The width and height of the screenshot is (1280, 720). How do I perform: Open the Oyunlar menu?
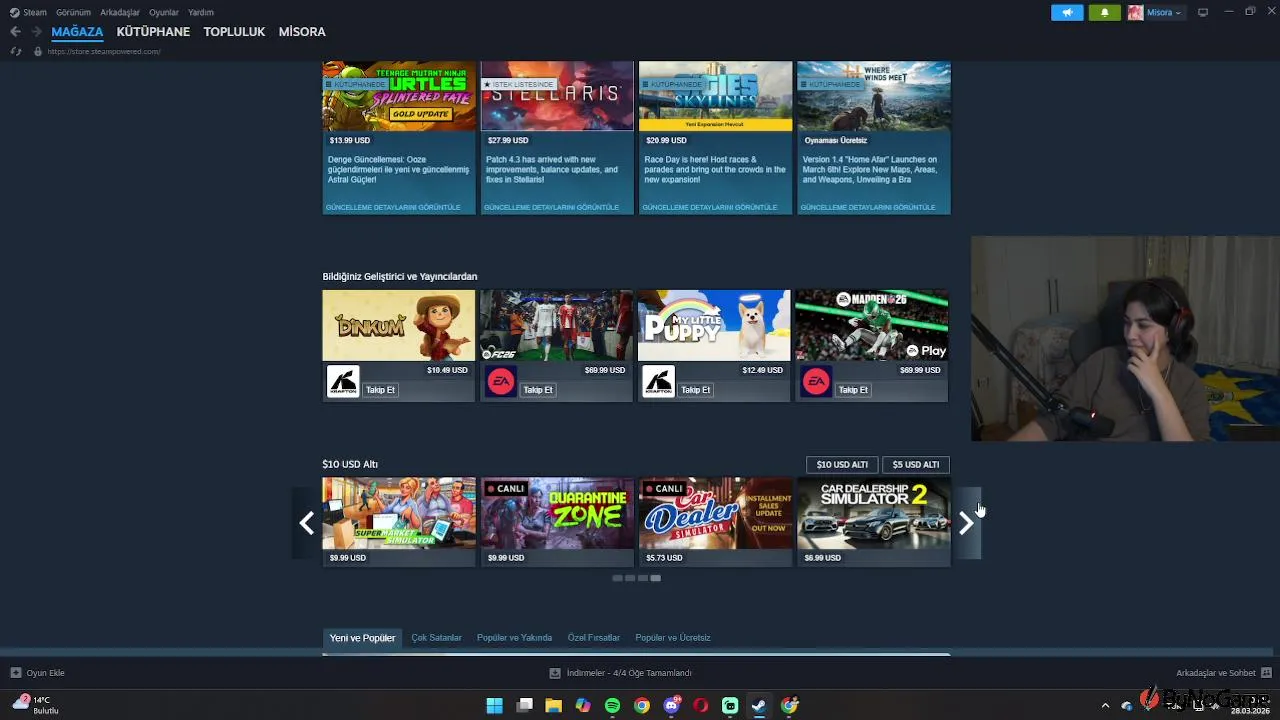164,12
